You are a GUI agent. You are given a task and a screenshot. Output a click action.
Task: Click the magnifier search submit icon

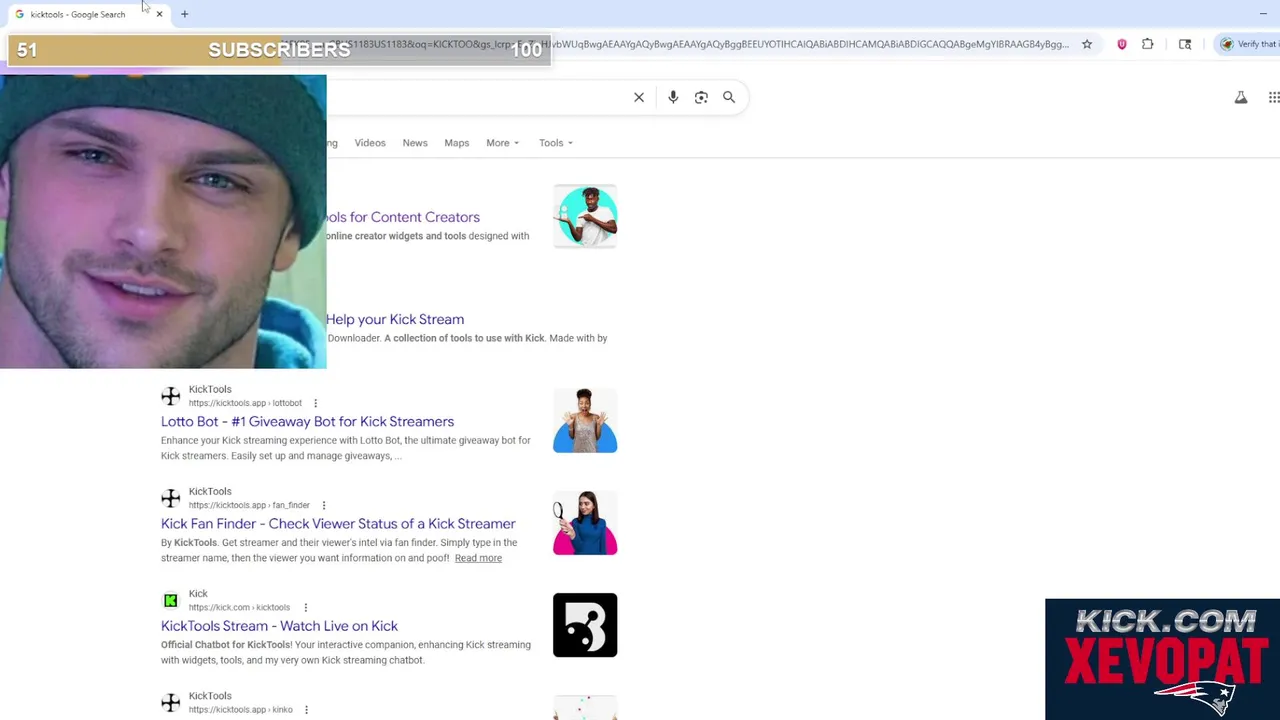pyautogui.click(x=729, y=97)
